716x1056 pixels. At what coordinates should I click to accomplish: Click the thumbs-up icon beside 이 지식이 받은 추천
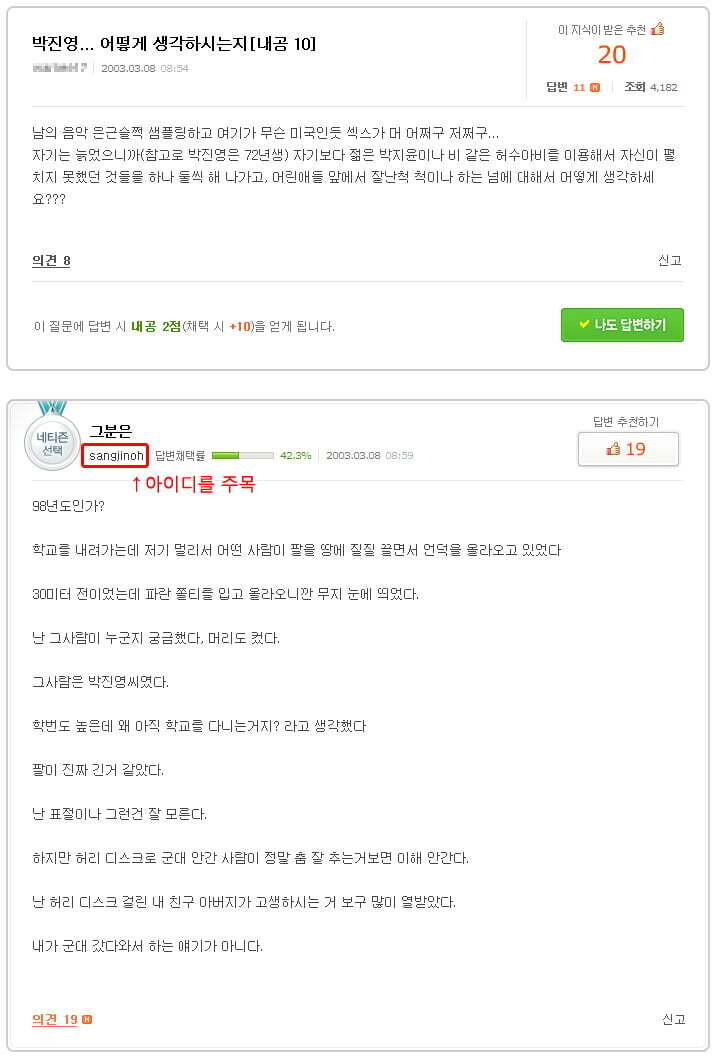click(x=657, y=28)
